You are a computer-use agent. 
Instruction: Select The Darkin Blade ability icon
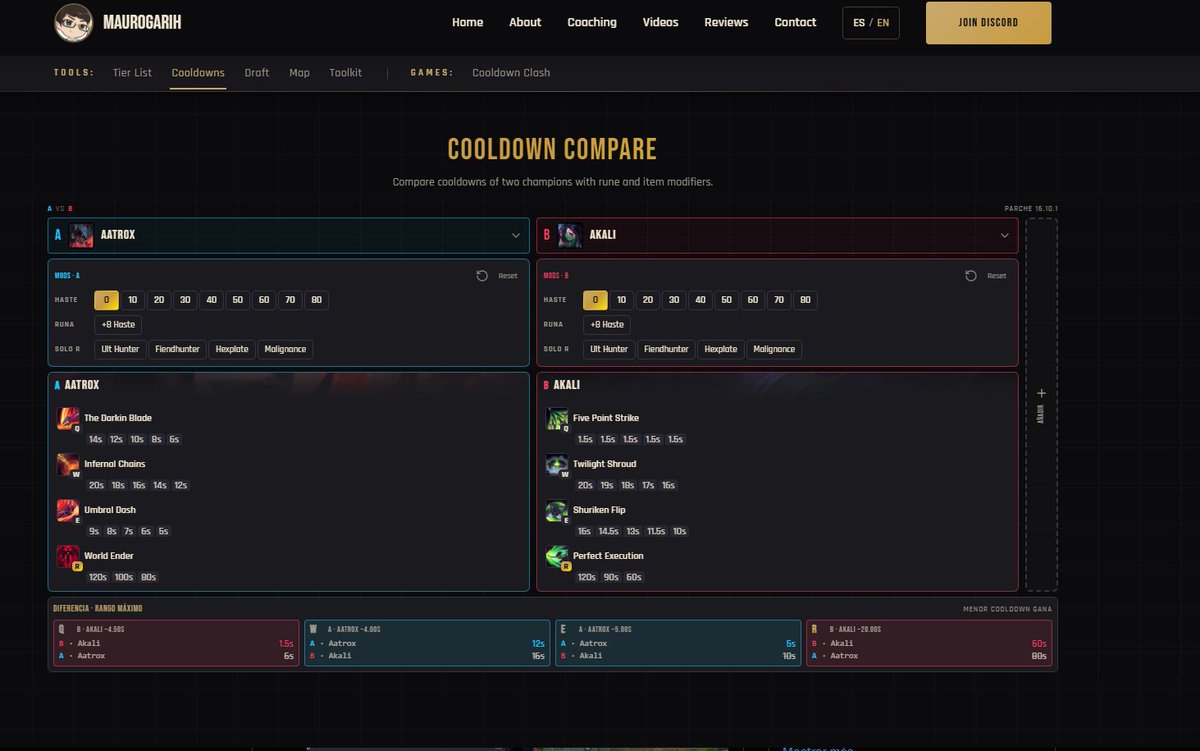[x=68, y=419]
